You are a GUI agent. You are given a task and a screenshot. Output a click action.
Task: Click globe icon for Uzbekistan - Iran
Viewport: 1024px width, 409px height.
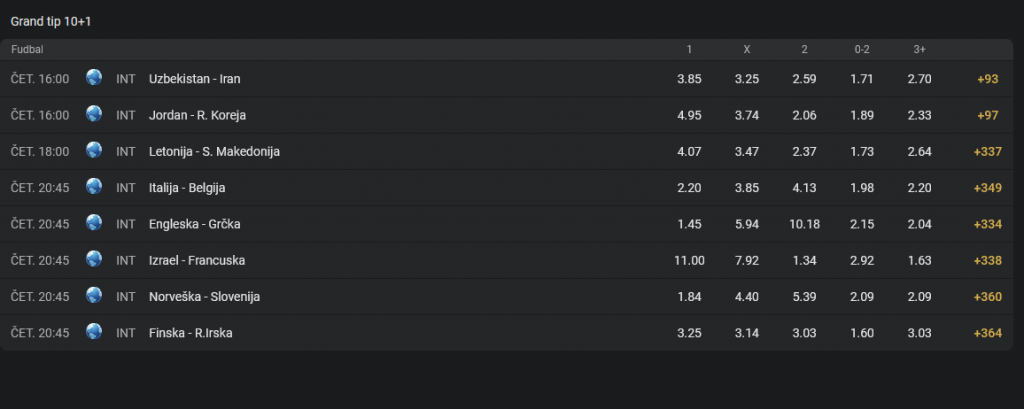[x=94, y=78]
